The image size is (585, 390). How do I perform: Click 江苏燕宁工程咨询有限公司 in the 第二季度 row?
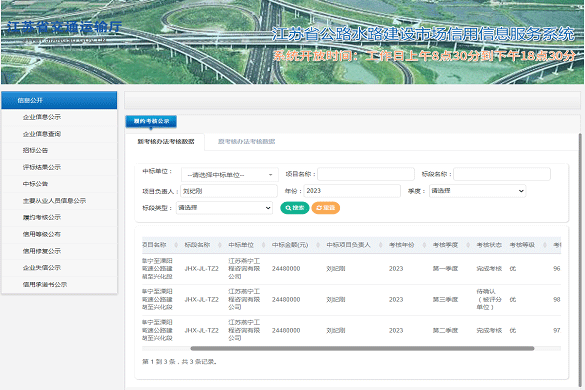click(244, 330)
